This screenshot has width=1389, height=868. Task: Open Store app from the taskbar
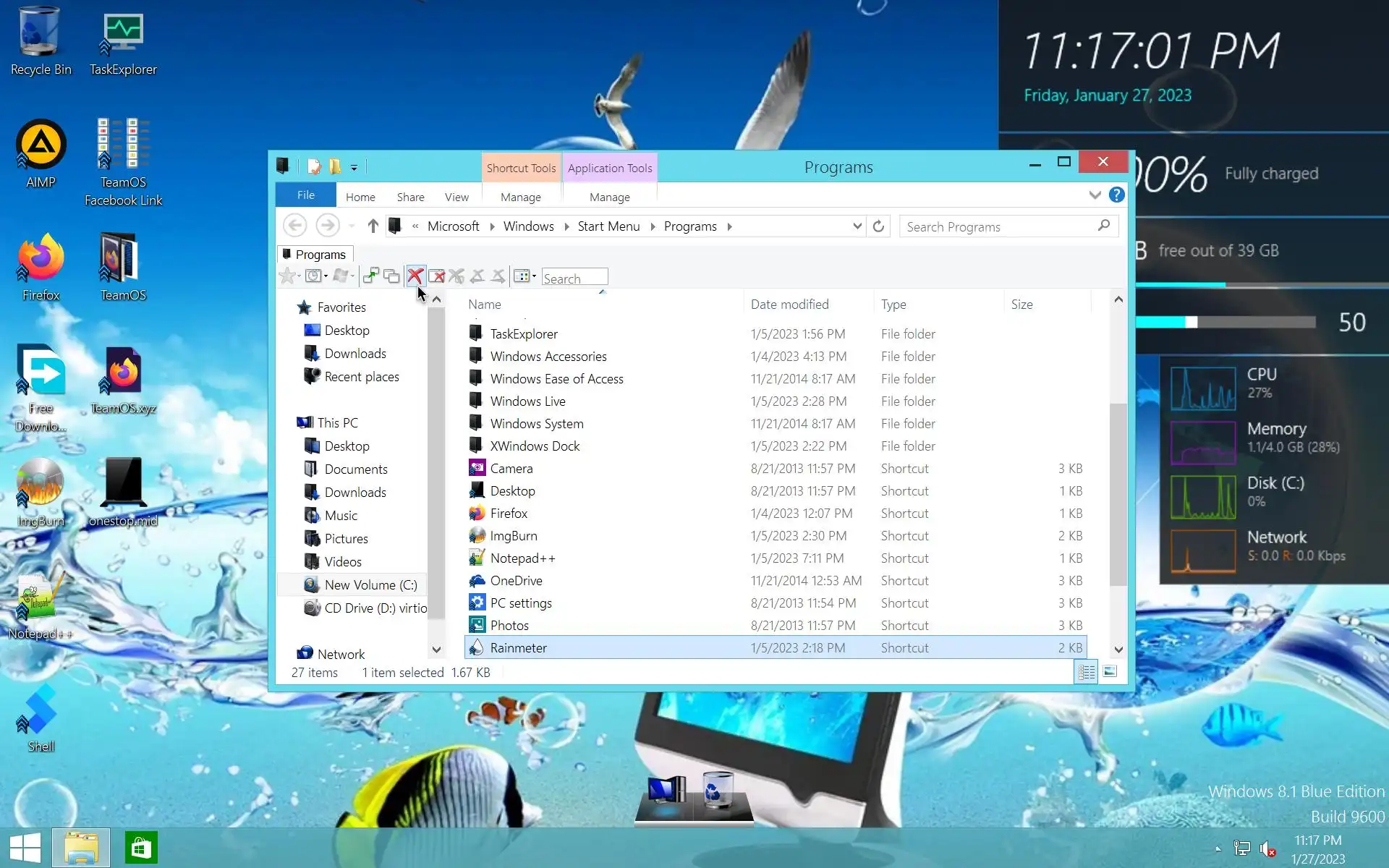(140, 848)
